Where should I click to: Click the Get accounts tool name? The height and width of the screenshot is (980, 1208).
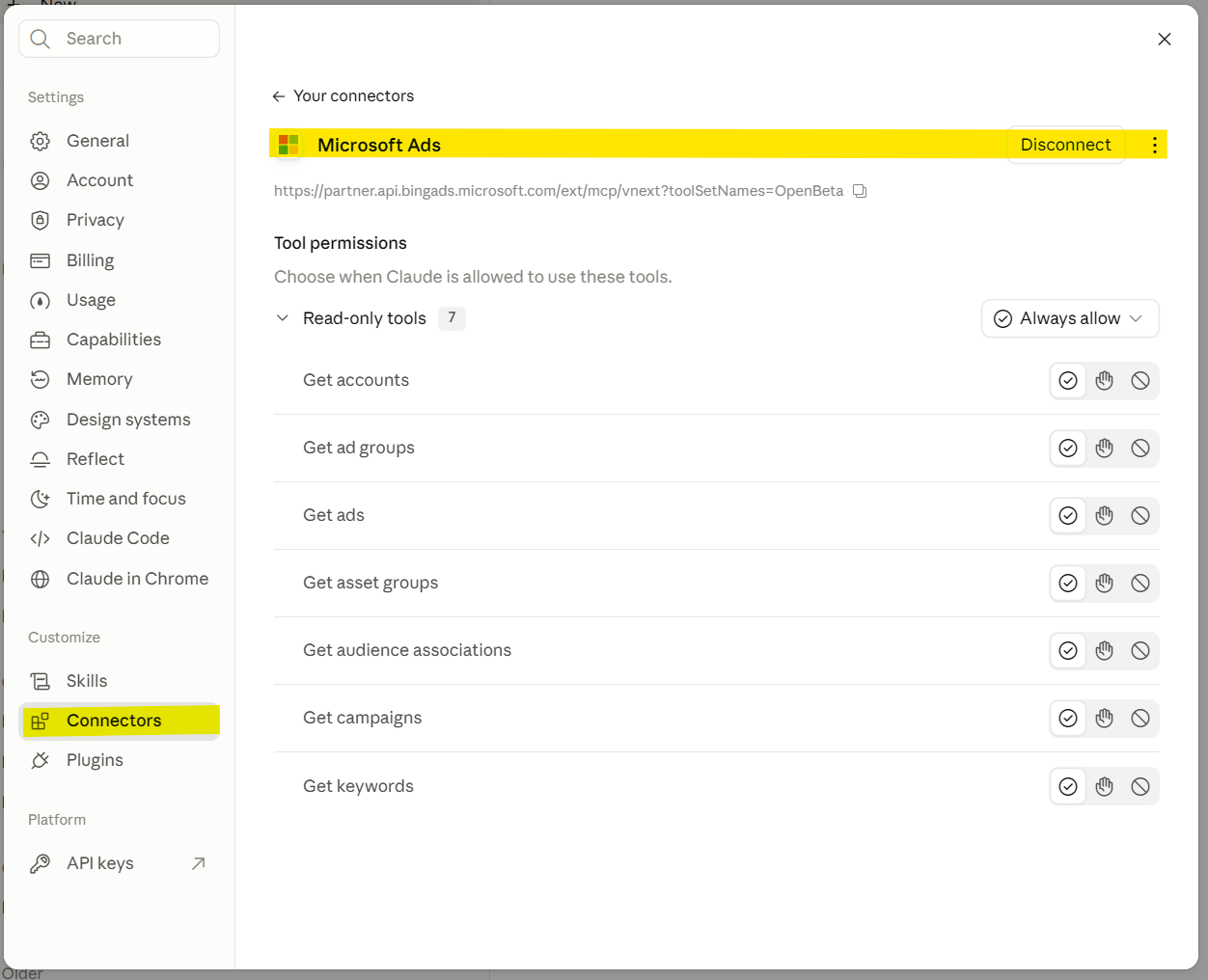[356, 380]
